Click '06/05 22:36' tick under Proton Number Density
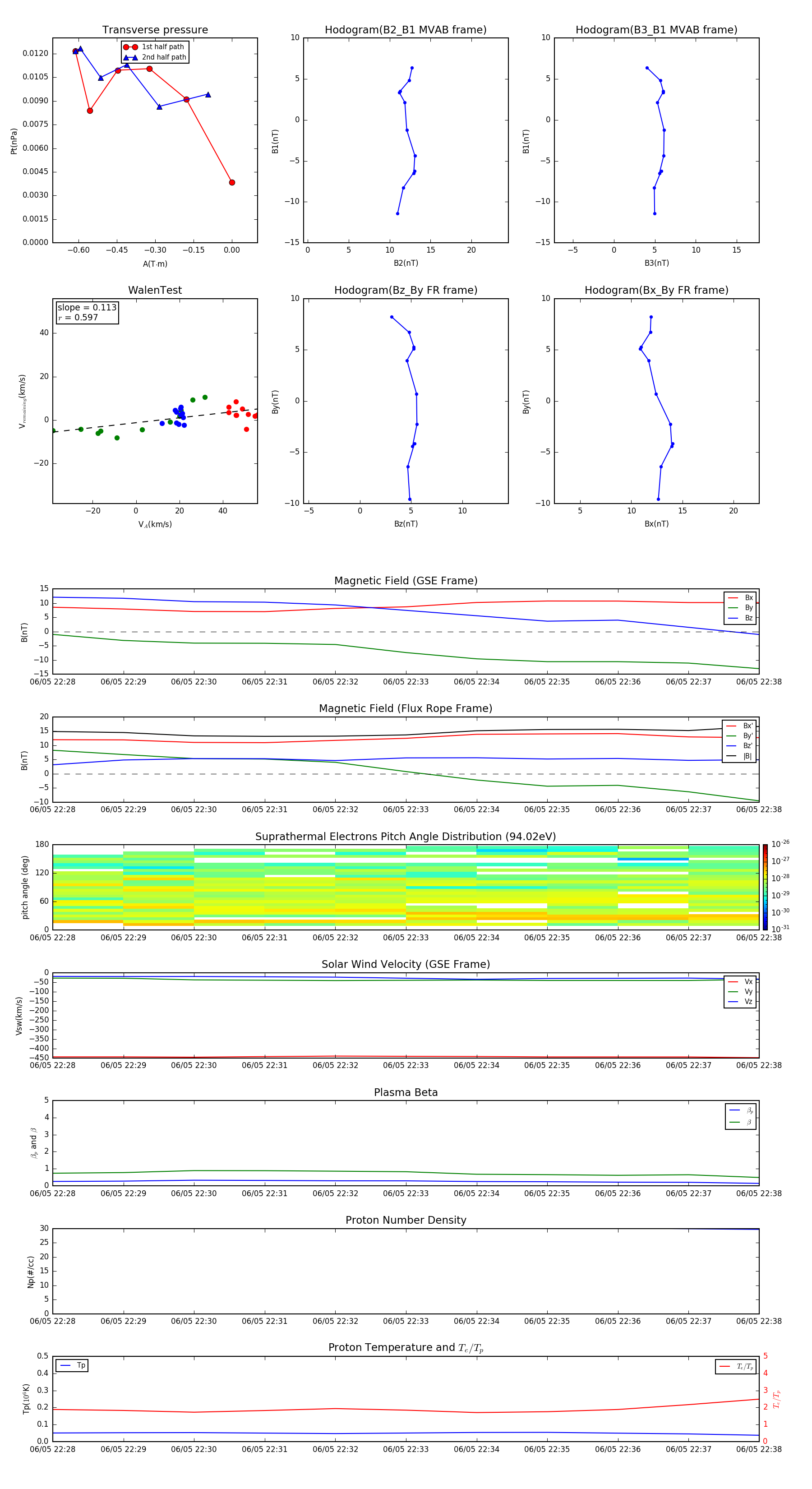The width and height of the screenshot is (812, 1489). 618,1321
